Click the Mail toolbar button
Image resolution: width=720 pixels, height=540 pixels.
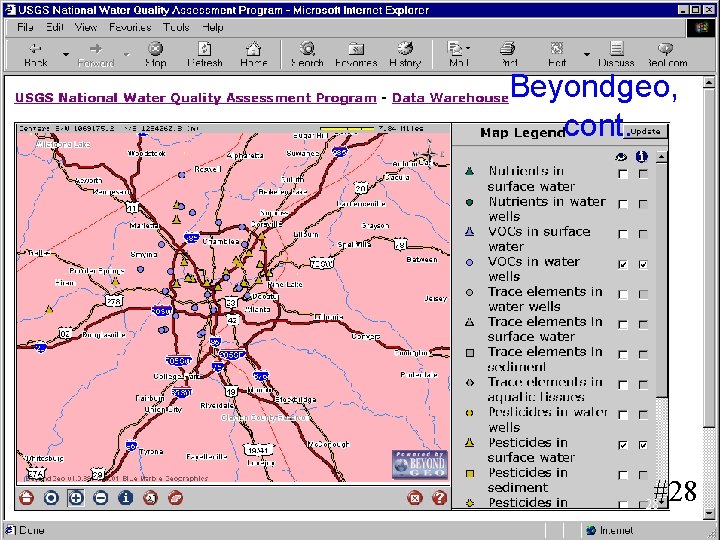click(x=457, y=55)
